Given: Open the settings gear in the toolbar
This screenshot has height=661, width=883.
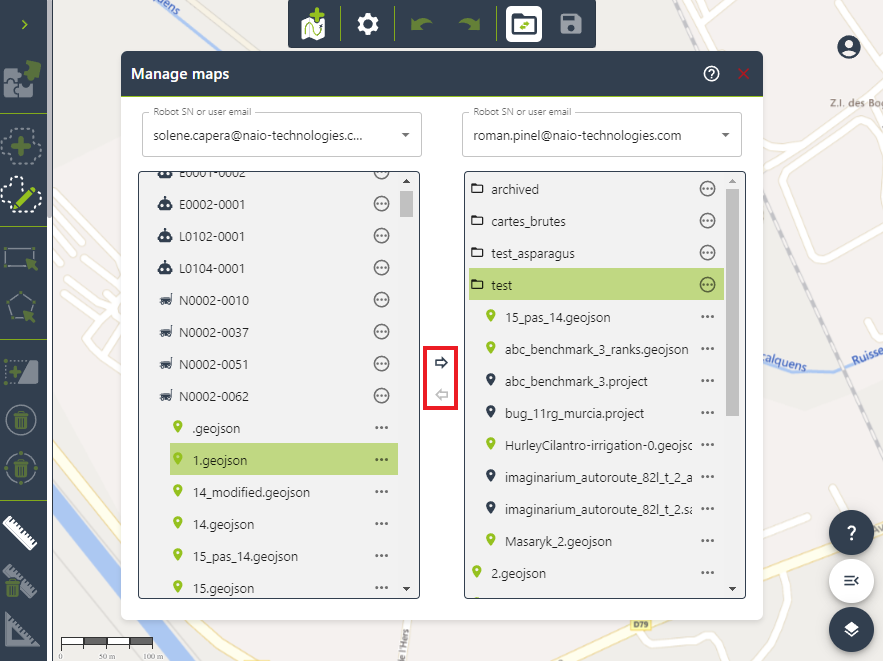Looking at the screenshot, I should (x=368, y=24).
